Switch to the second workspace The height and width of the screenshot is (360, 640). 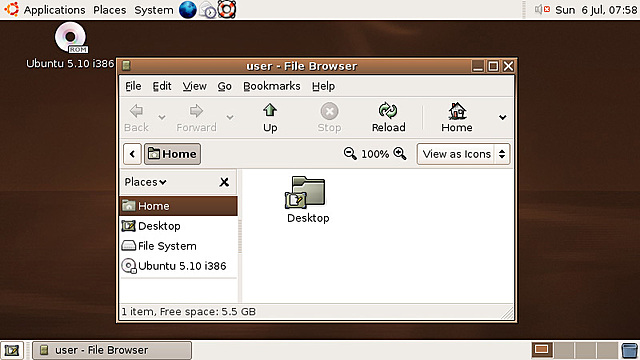tap(564, 350)
